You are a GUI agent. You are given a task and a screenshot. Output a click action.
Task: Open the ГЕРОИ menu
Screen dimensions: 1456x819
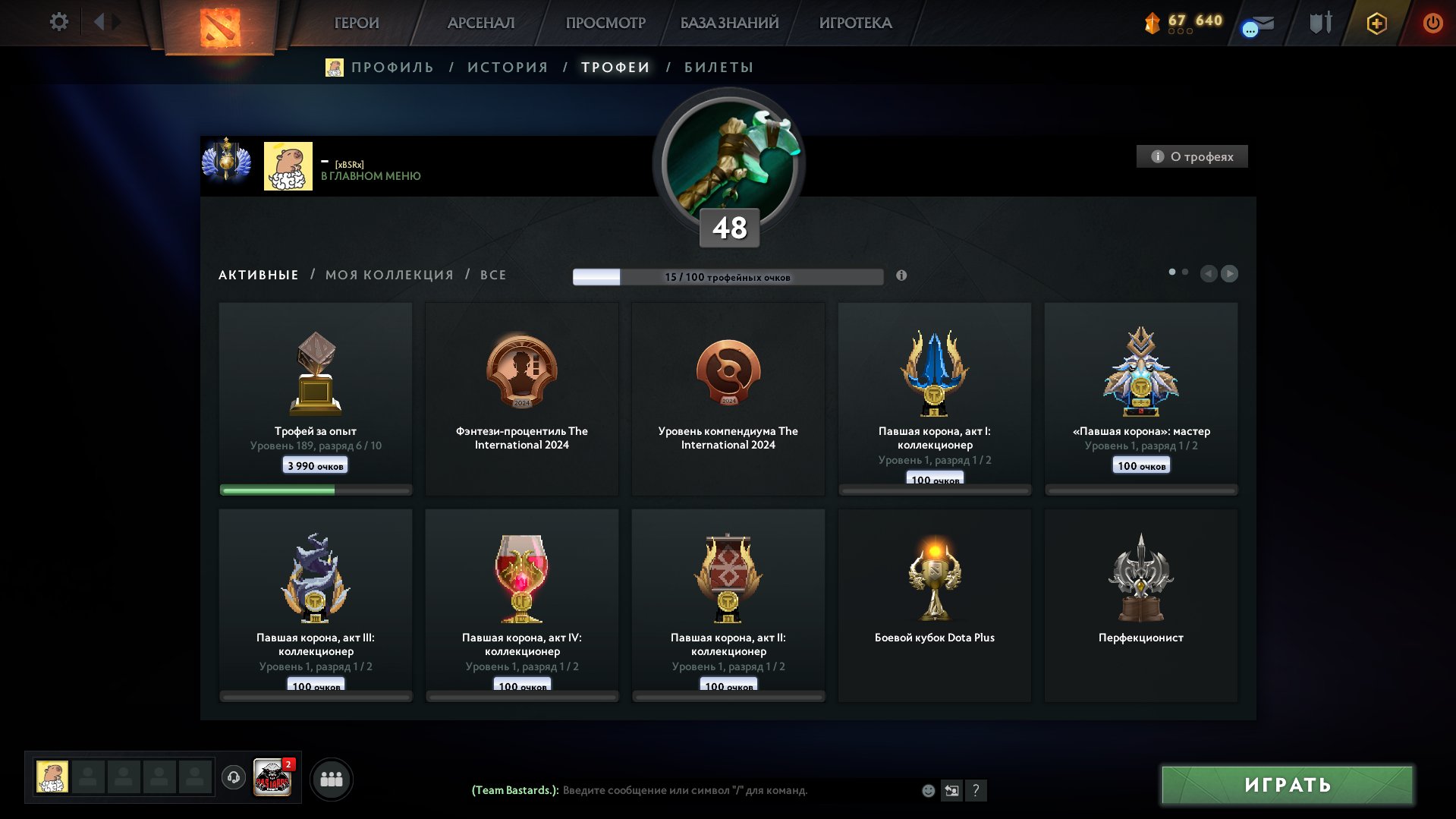pyautogui.click(x=357, y=23)
